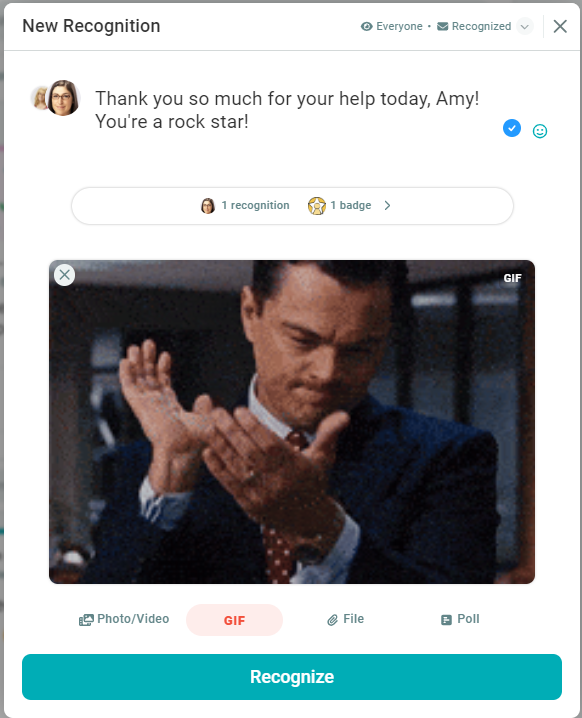Screen dimensions: 582x718
Task: Click the 1 recognition label
Action: click(x=256, y=206)
